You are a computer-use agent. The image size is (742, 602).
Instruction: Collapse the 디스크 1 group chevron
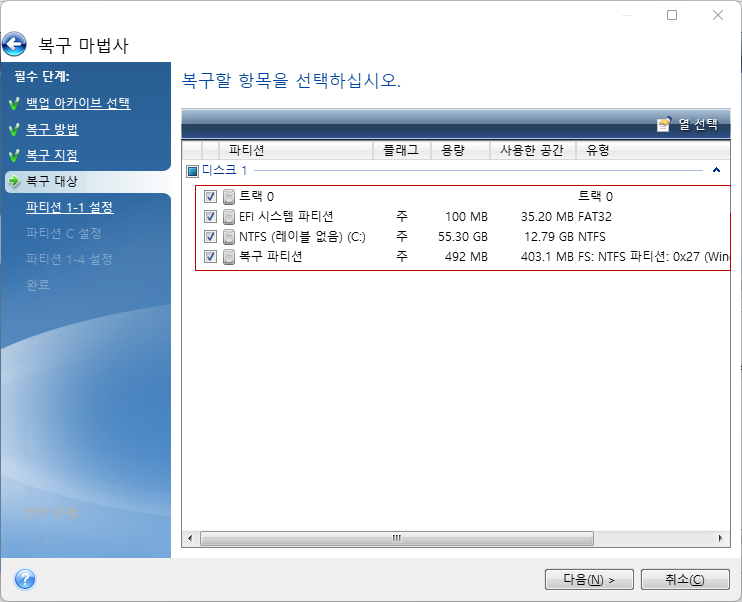[x=716, y=170]
